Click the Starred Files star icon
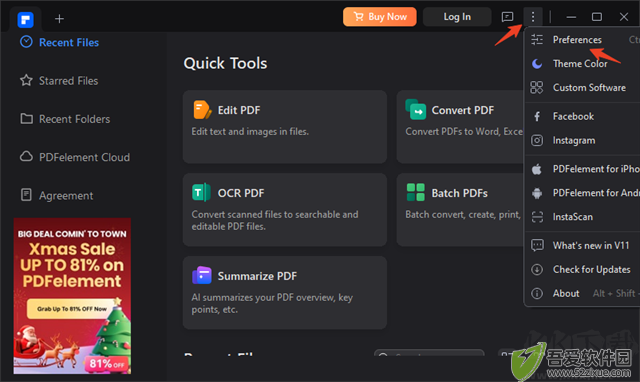The image size is (640, 382). coord(26,80)
